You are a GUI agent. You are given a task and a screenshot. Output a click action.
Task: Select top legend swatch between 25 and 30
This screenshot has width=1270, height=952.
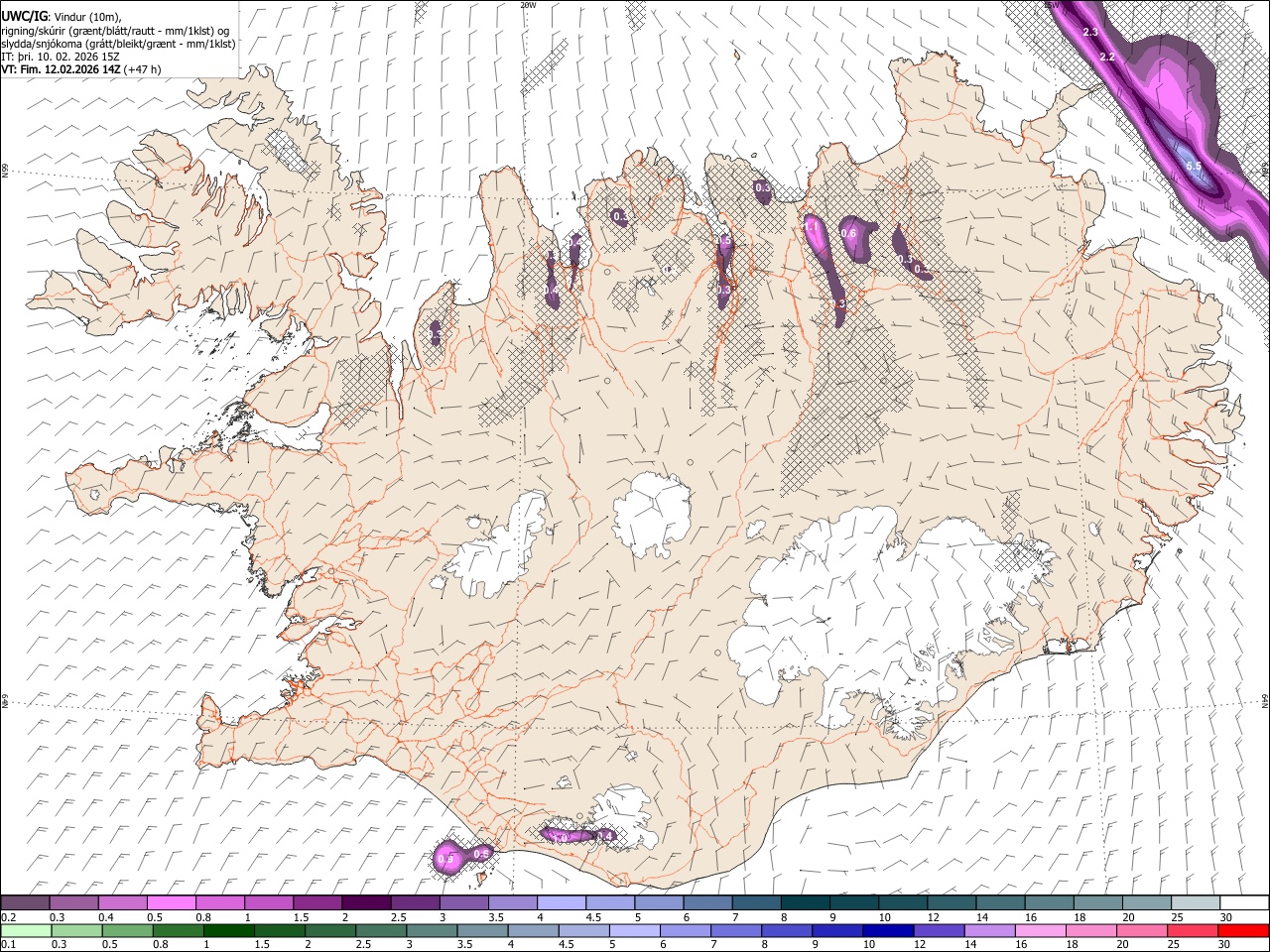coord(1196,902)
